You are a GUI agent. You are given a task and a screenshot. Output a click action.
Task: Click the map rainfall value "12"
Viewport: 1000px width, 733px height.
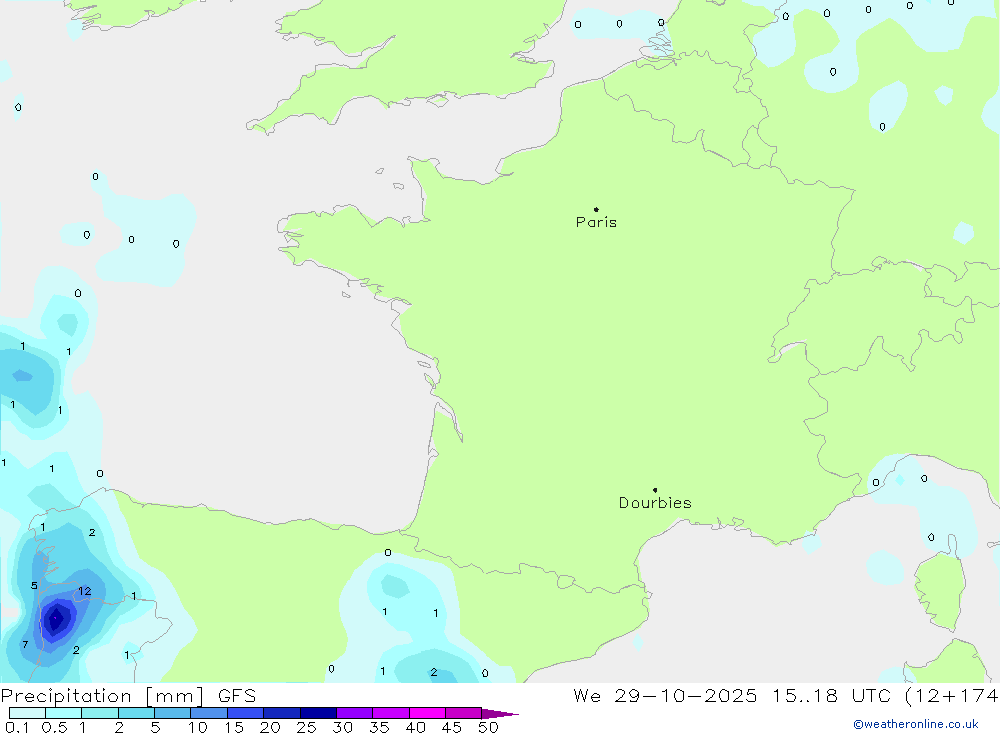tap(85, 591)
